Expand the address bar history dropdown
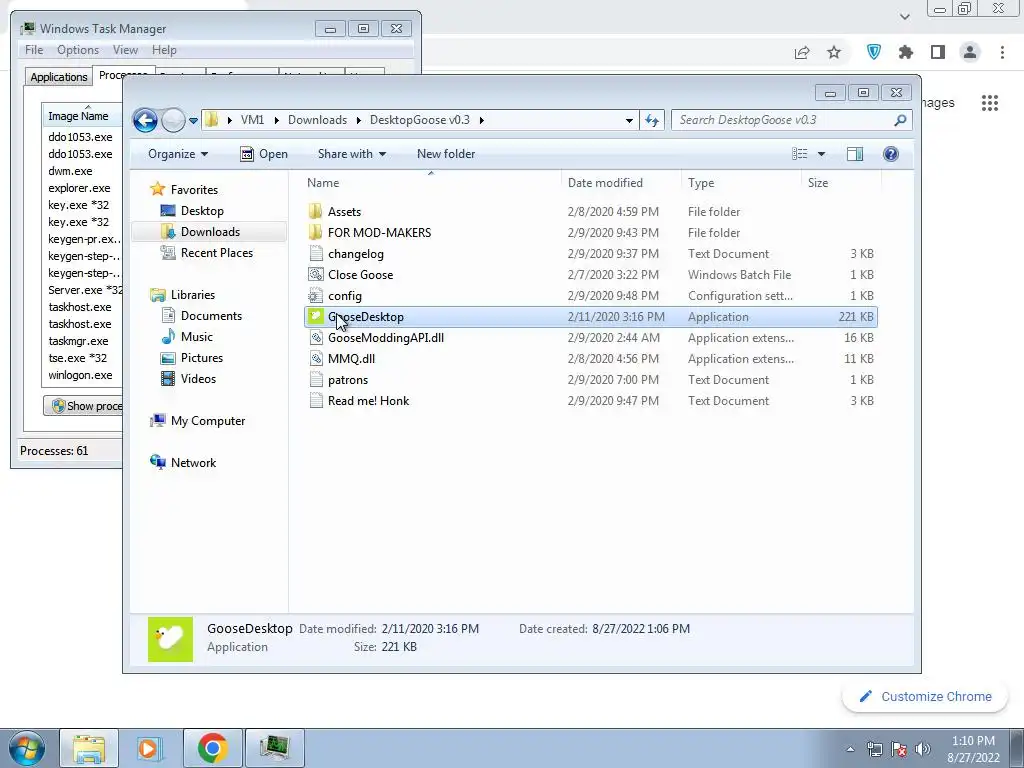This screenshot has height=768, width=1024. [629, 120]
